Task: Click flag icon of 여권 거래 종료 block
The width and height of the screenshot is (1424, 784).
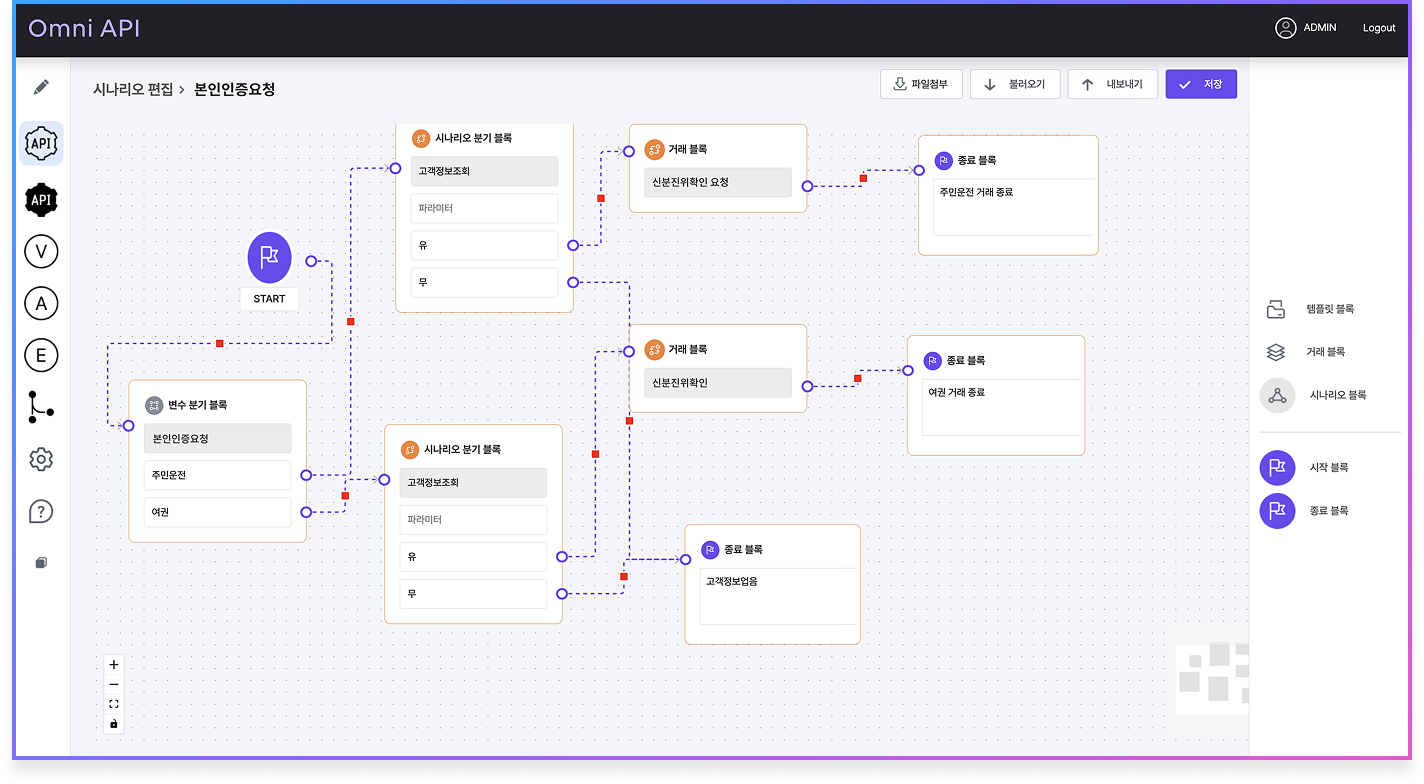Action: pyautogui.click(x=932, y=360)
